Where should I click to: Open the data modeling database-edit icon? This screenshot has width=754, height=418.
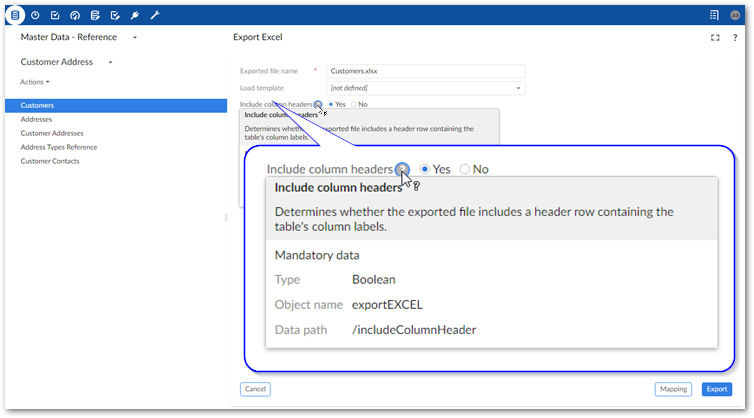[x=95, y=15]
